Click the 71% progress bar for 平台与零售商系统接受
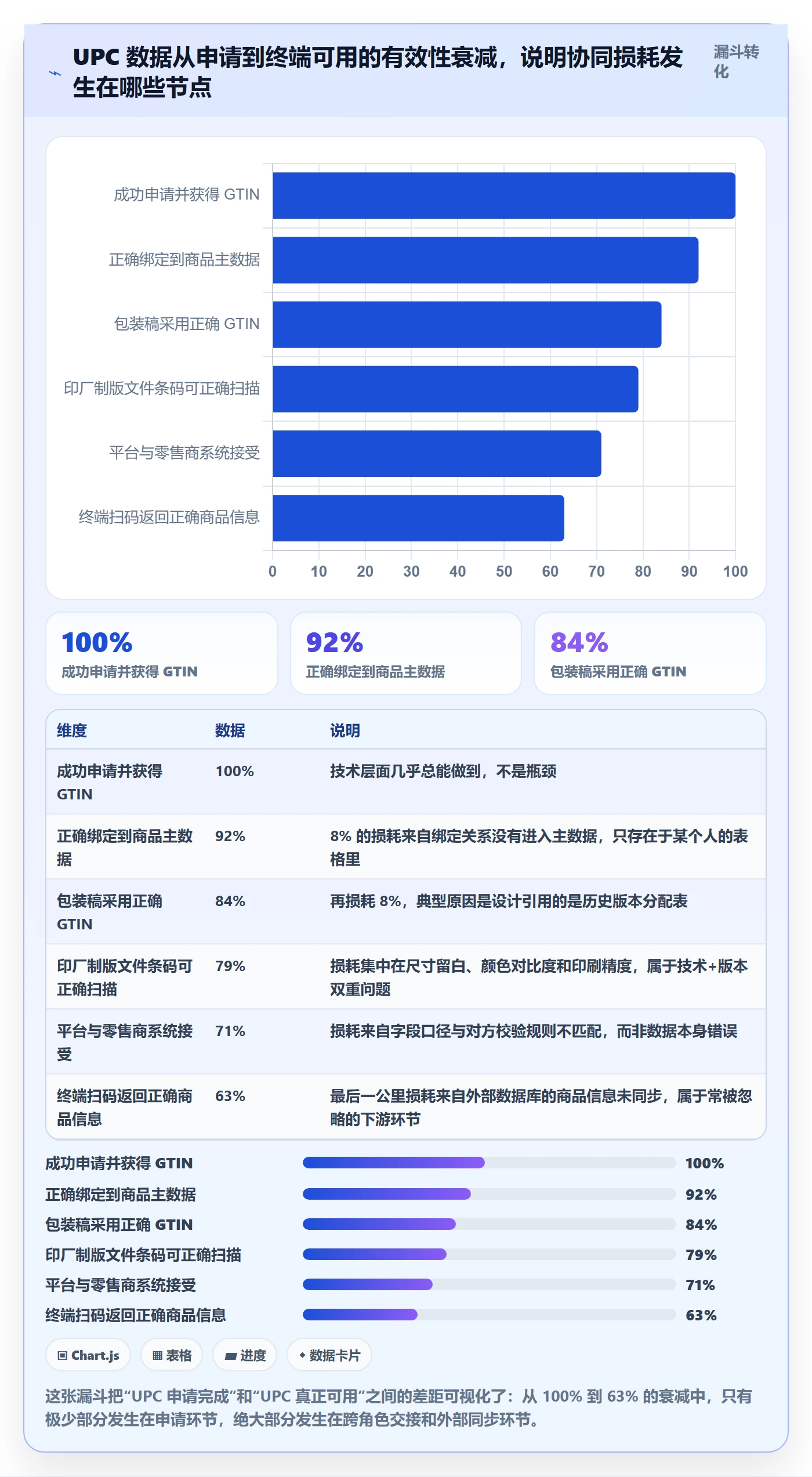The height and width of the screenshot is (1477, 812). [490, 1284]
